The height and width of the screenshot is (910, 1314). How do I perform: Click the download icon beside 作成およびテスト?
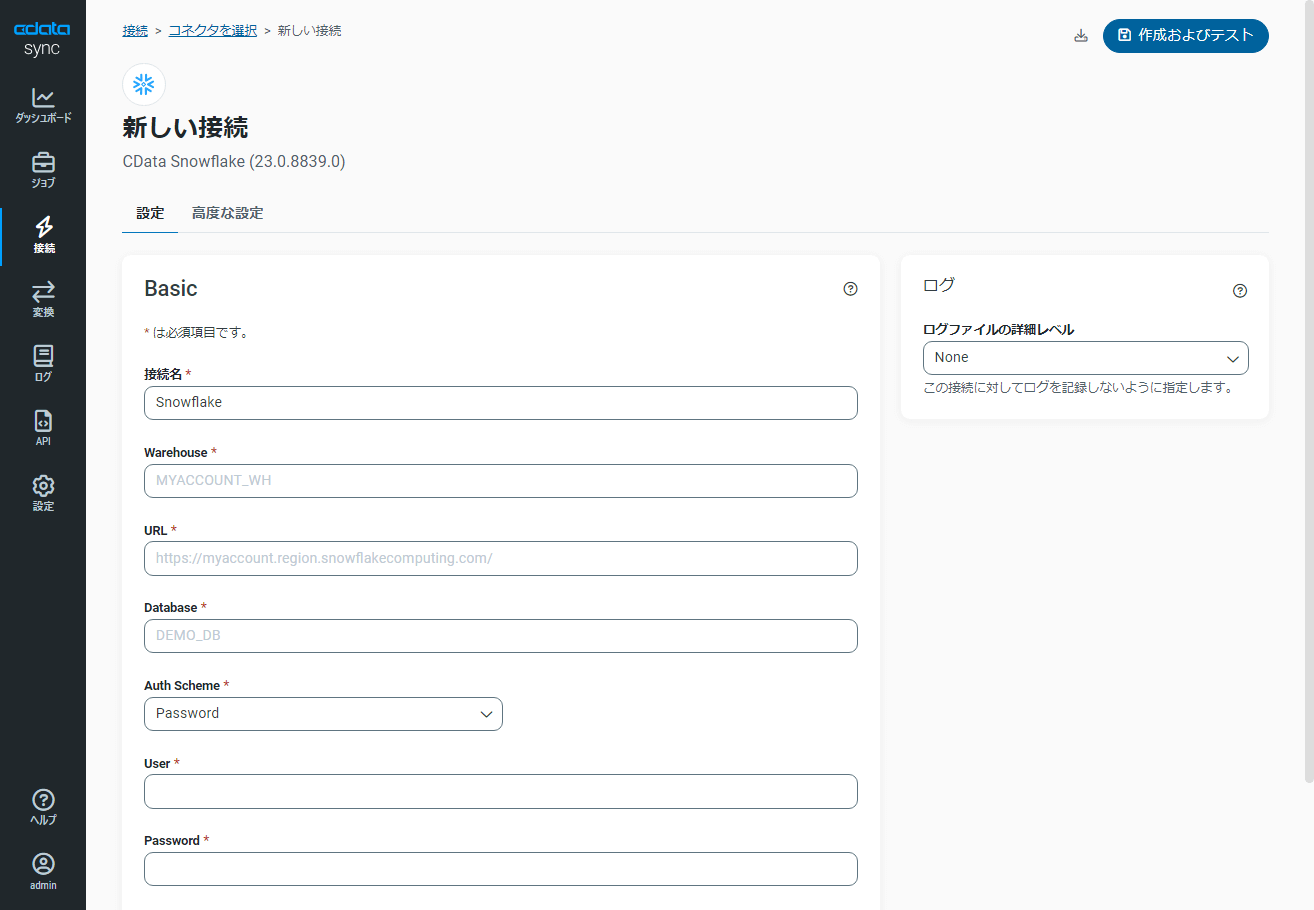[1080, 36]
